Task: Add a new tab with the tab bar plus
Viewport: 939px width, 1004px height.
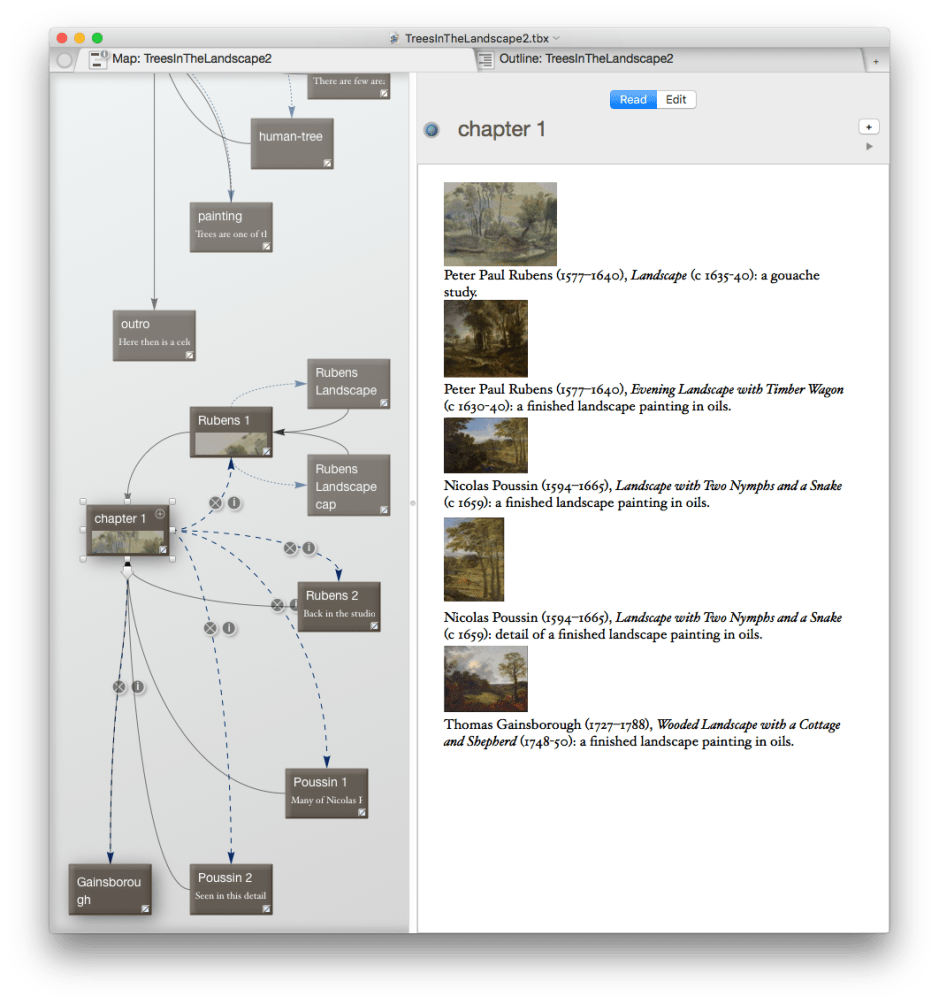Action: pyautogui.click(x=876, y=61)
